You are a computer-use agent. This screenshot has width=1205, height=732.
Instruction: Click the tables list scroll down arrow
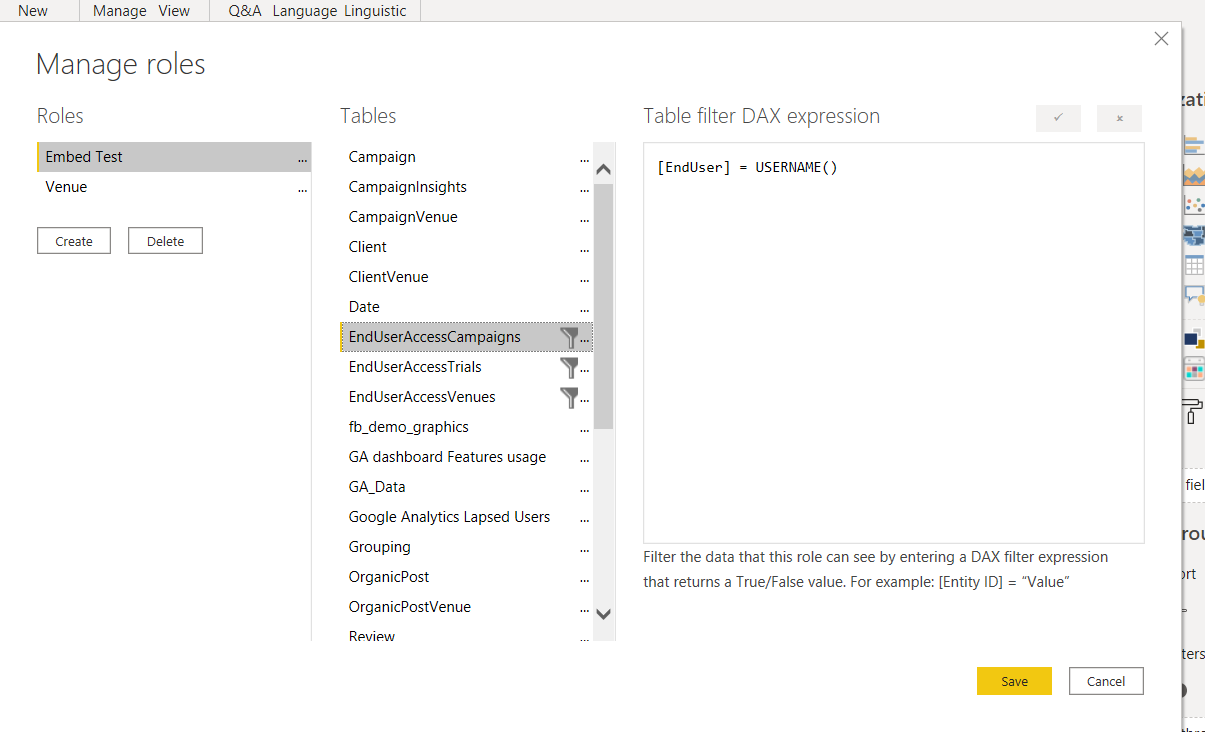[x=603, y=614]
